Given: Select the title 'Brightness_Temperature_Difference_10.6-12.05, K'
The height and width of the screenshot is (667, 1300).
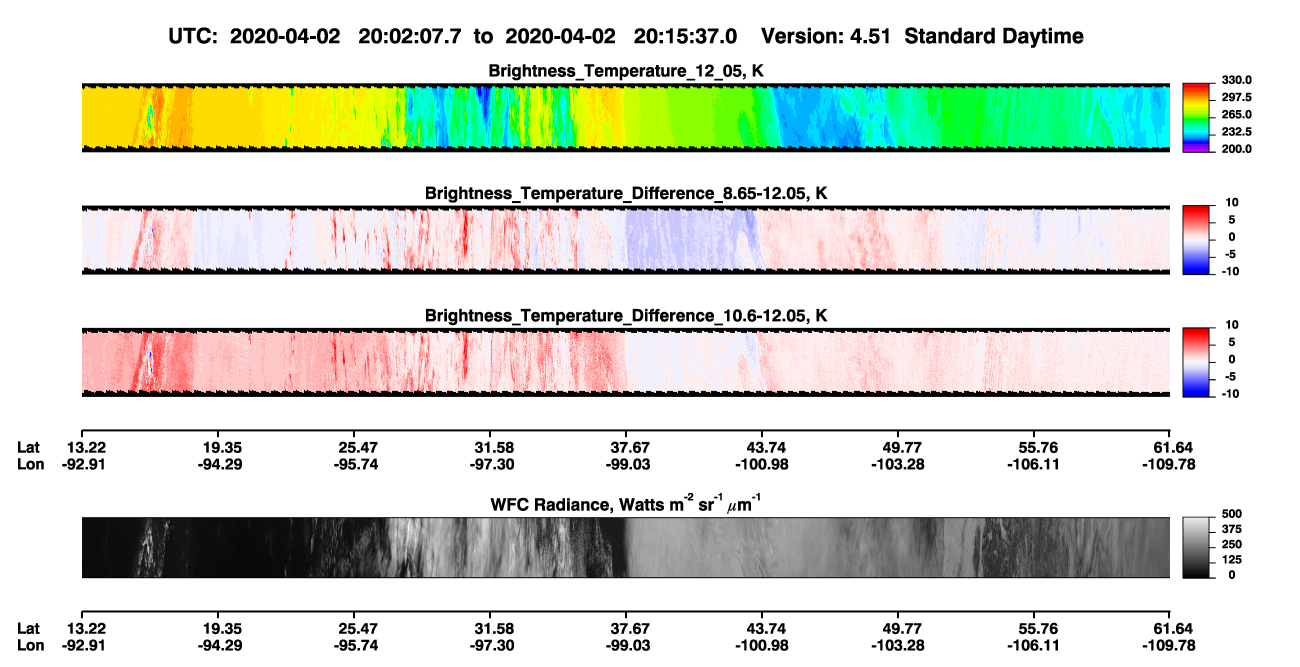Looking at the screenshot, I should [x=626, y=316].
